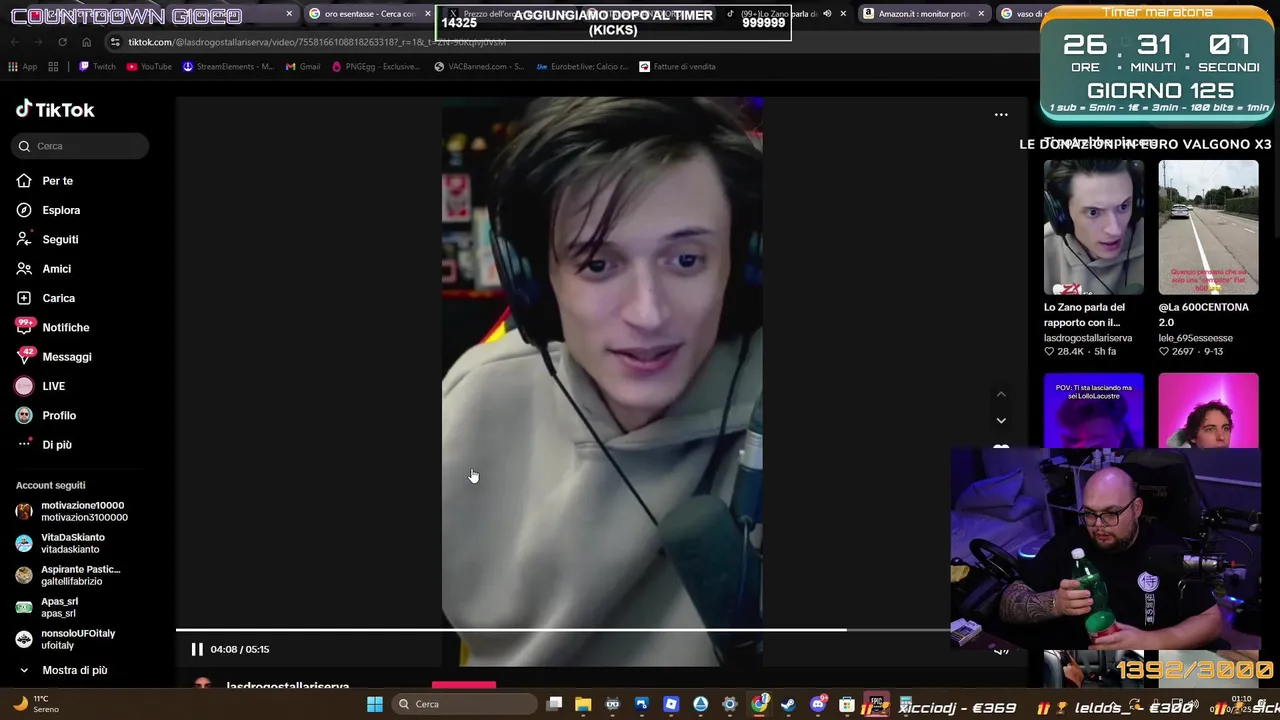Viewport: 1280px width, 720px height.
Task: Open the Eurobet.live Calcio bookmark
Action: 582,67
